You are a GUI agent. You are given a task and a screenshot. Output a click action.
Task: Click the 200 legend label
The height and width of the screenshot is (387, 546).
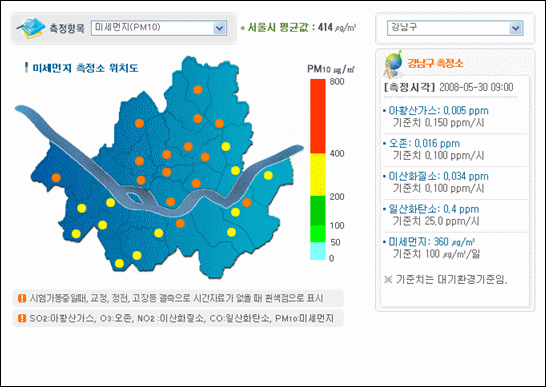click(337, 197)
